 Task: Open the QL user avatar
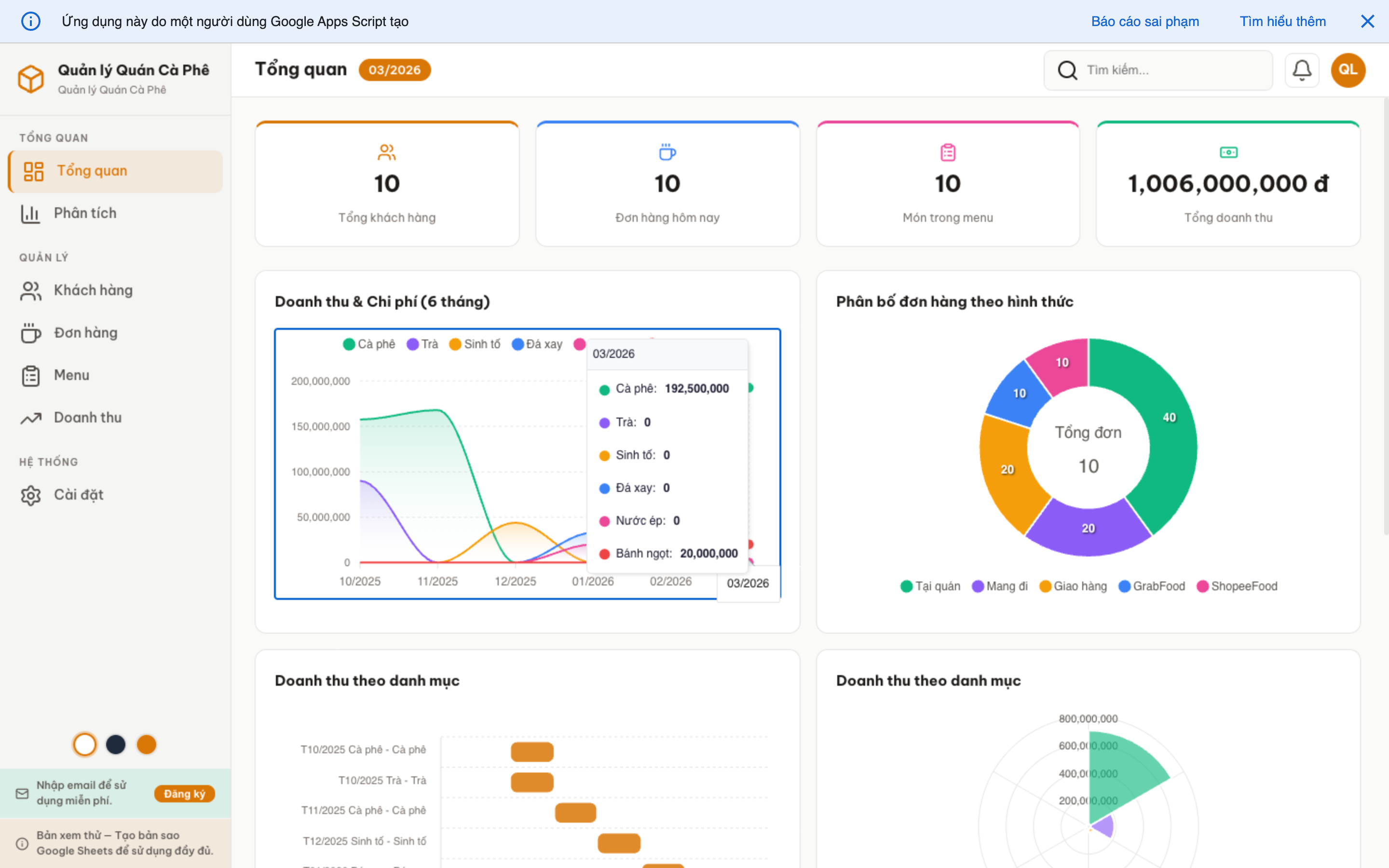1348,70
